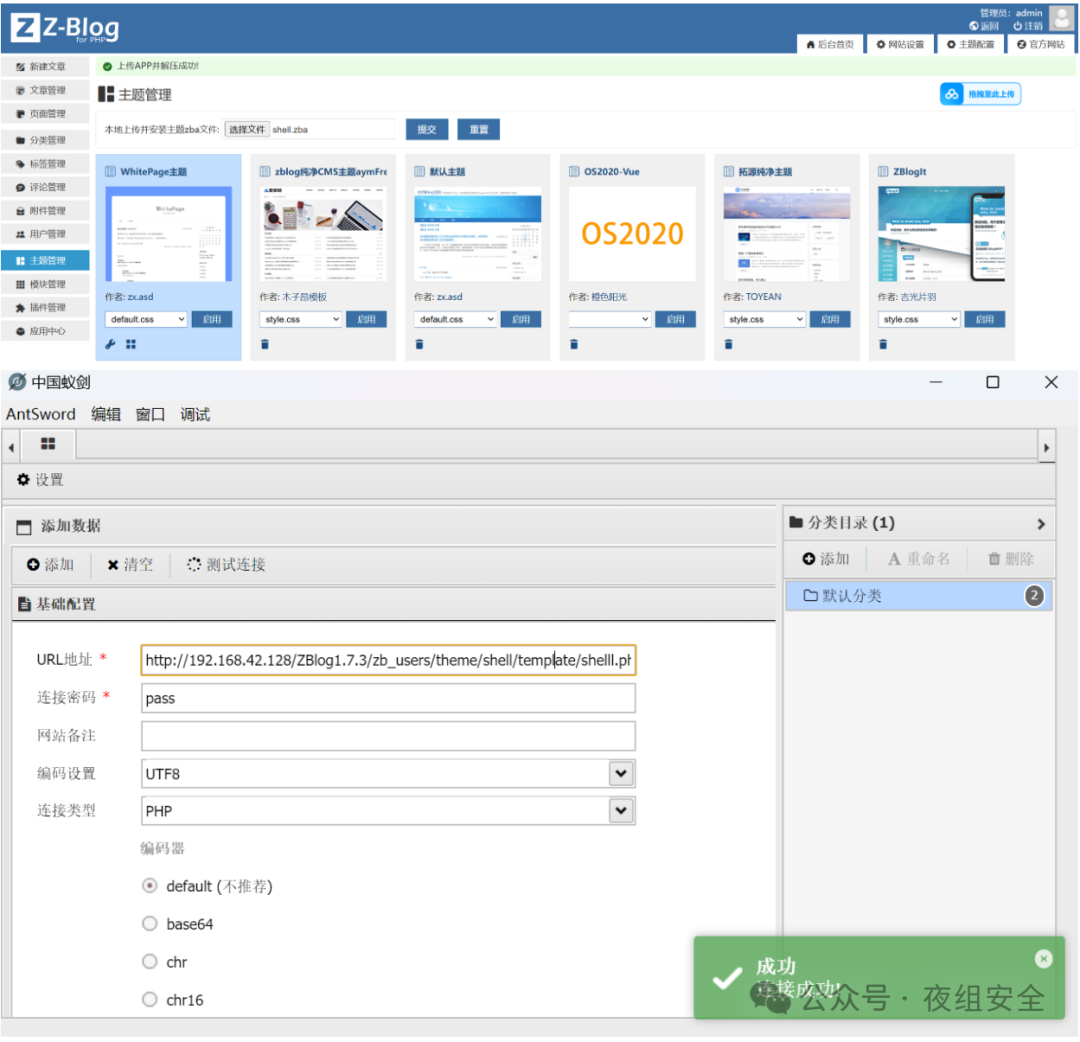Click 测试连接 to test connection
The image size is (1080, 1042).
(226, 565)
